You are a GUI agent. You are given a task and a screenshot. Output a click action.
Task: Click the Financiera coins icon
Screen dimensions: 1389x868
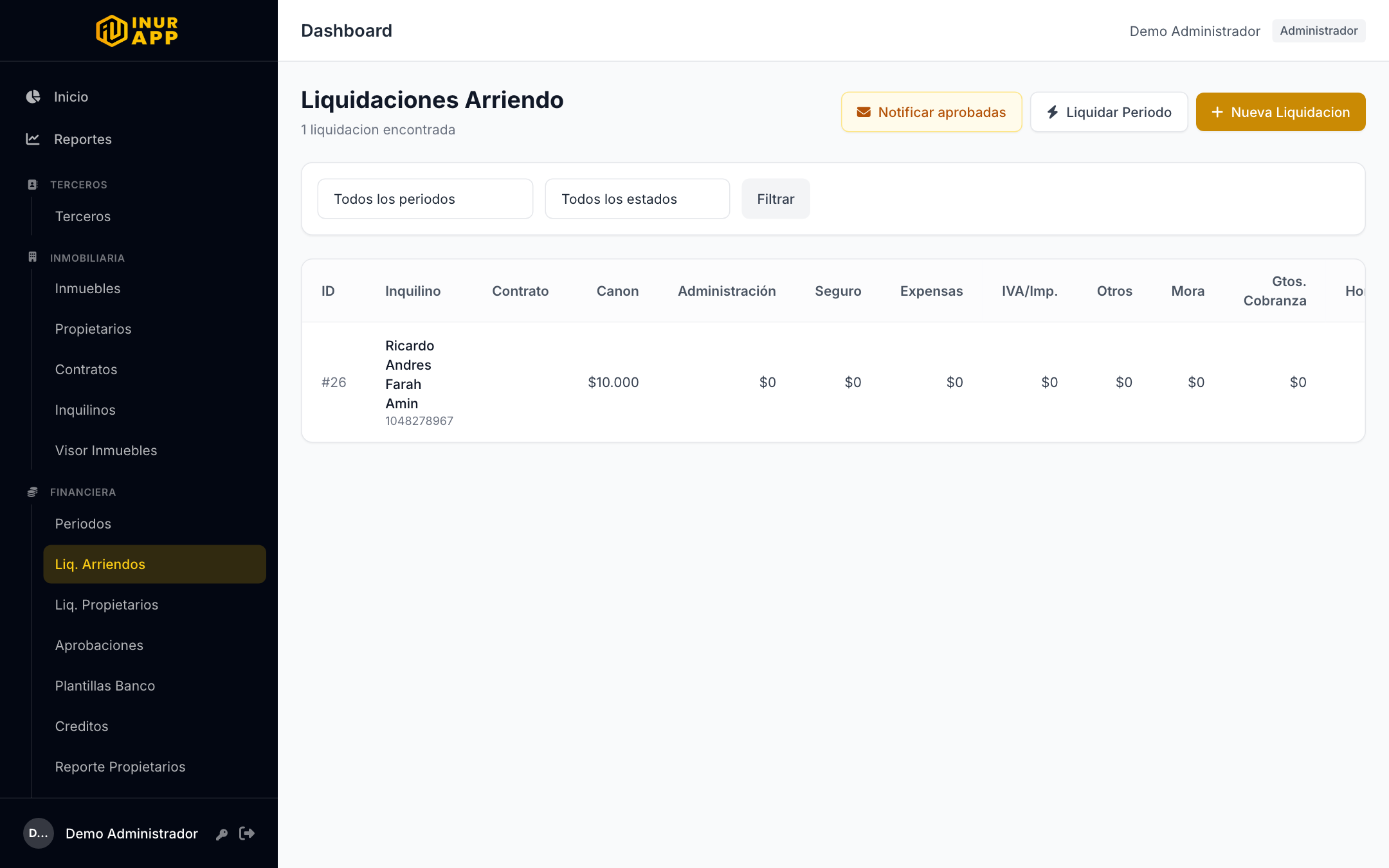pyautogui.click(x=33, y=492)
